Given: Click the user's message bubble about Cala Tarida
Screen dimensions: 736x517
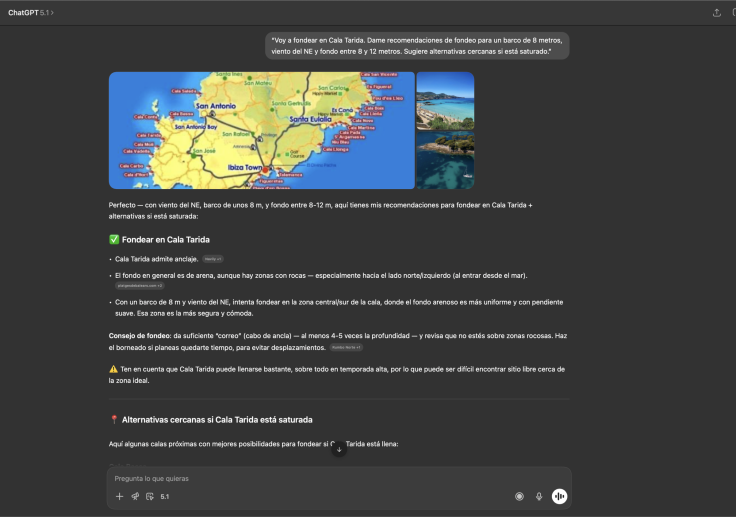Looking at the screenshot, I should 417,45.
